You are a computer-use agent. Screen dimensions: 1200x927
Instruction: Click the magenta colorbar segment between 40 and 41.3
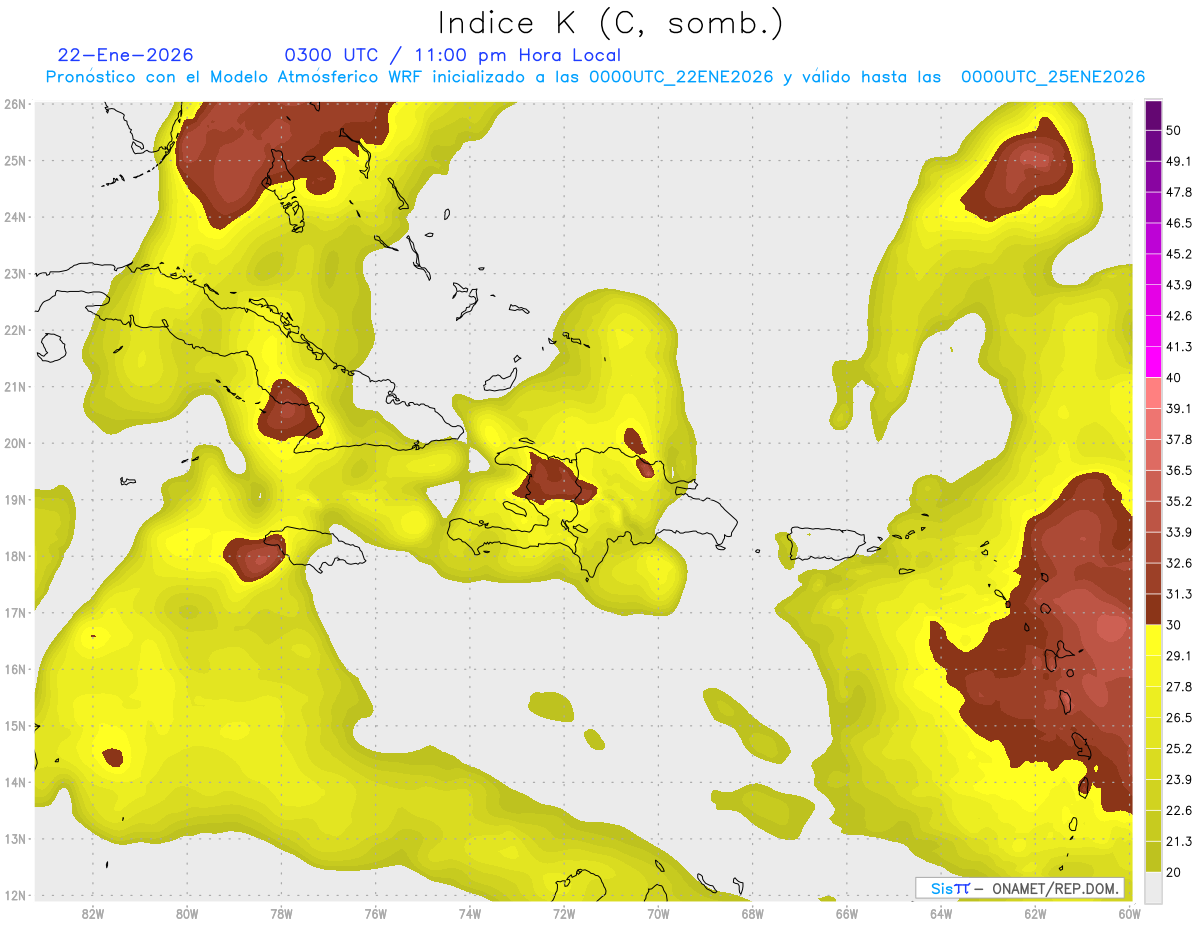click(x=1153, y=362)
